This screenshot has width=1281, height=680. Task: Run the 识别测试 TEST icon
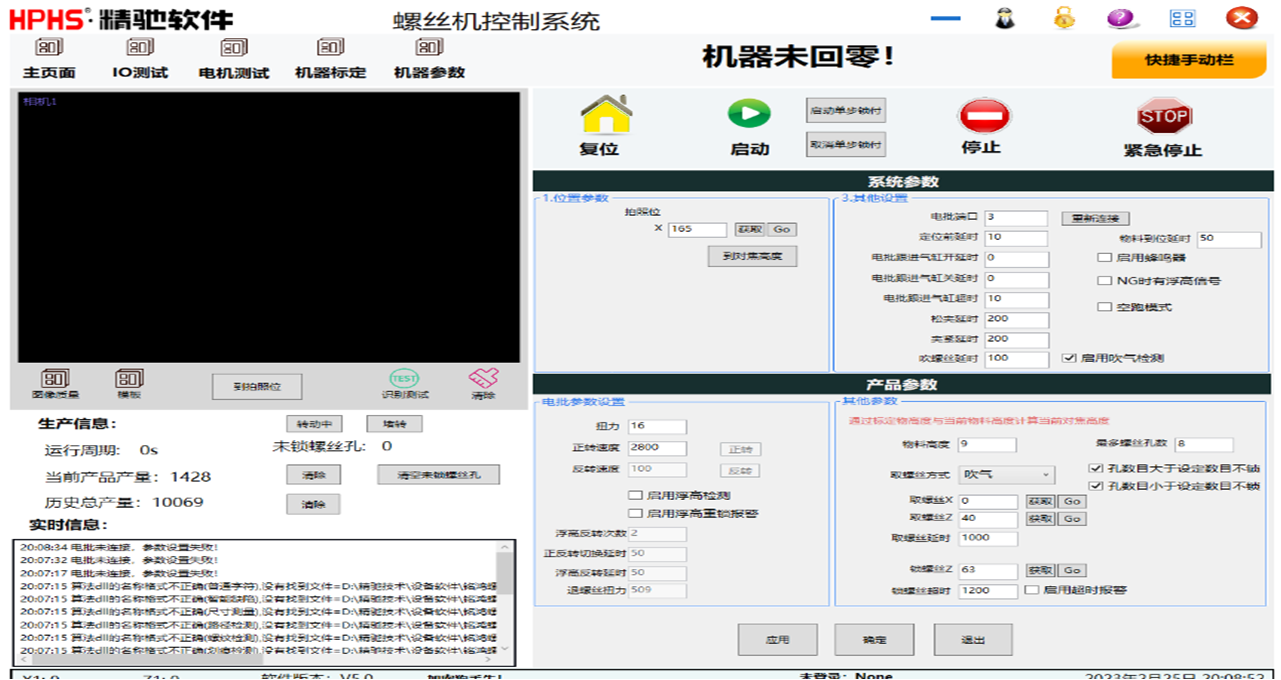point(404,379)
